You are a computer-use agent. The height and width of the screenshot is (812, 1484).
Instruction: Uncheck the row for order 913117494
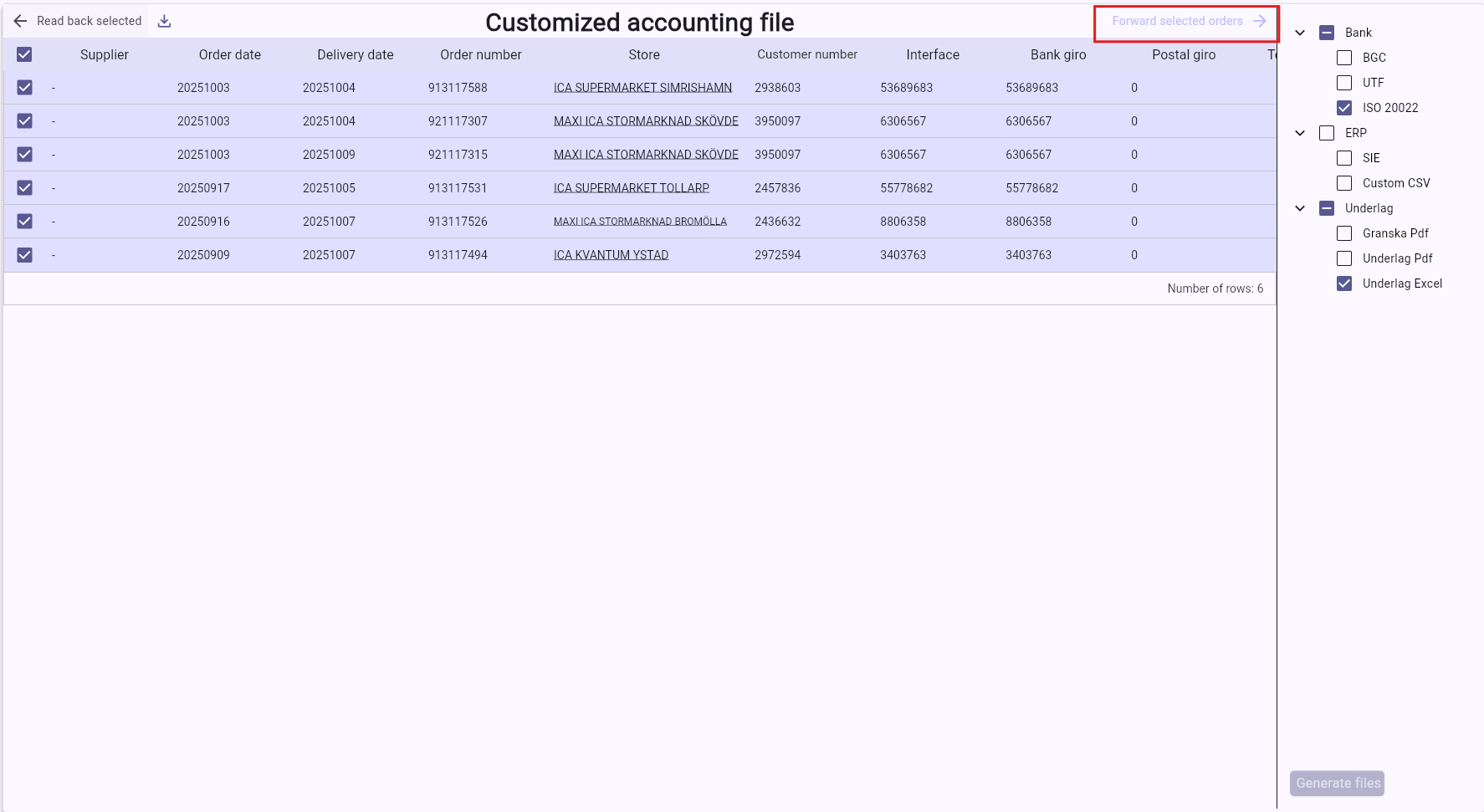(24, 255)
